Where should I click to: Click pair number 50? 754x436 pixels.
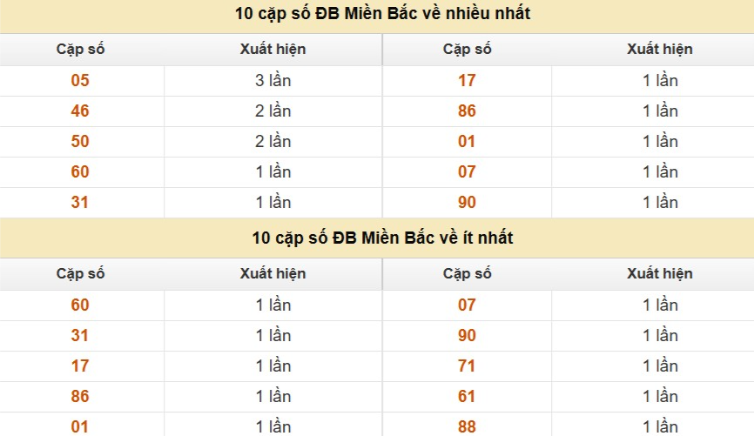pyautogui.click(x=80, y=142)
